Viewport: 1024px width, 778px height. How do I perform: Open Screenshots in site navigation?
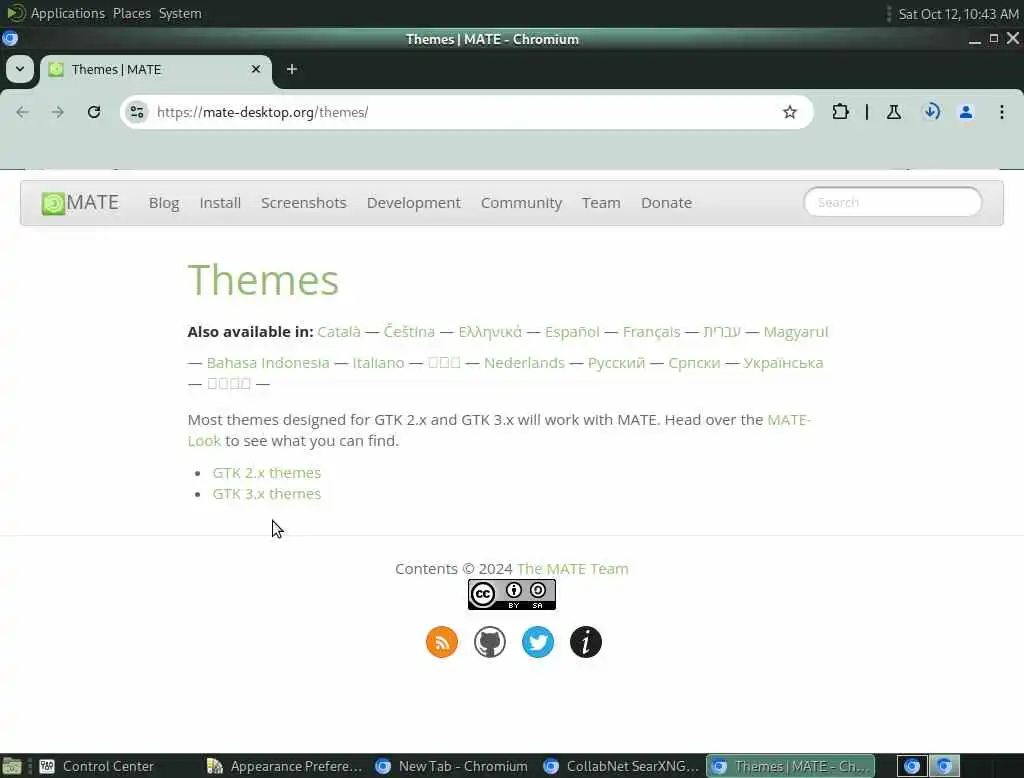pyautogui.click(x=304, y=203)
